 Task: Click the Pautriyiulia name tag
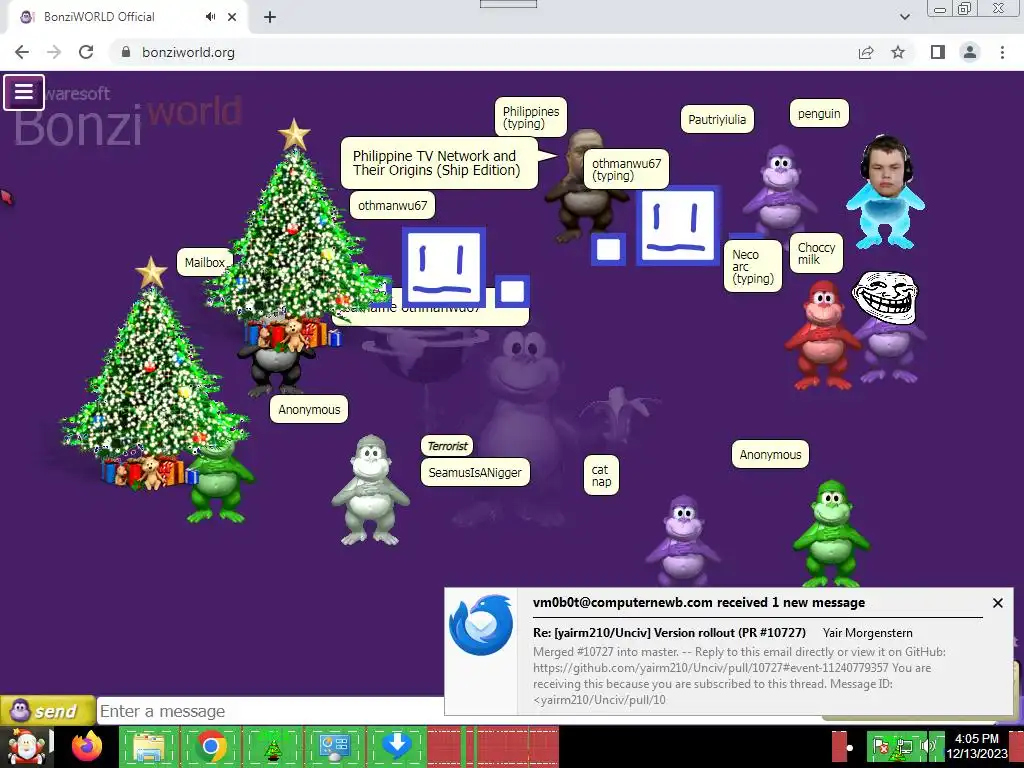pos(717,120)
